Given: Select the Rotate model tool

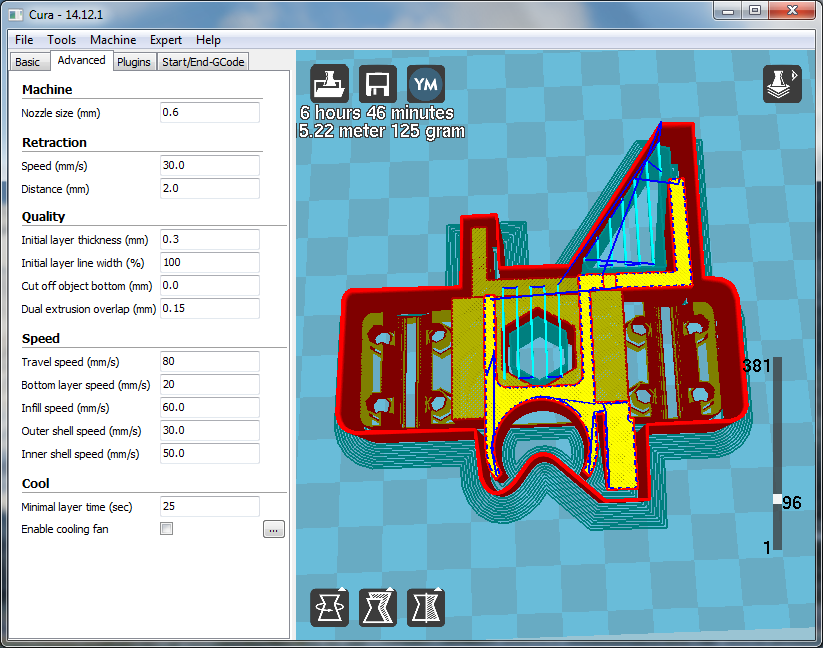Looking at the screenshot, I should tap(329, 608).
